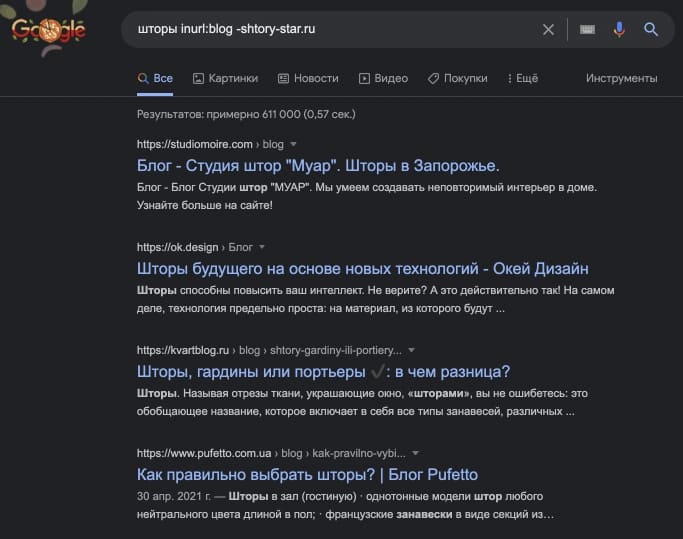Switch to the Картинки tab

click(225, 78)
